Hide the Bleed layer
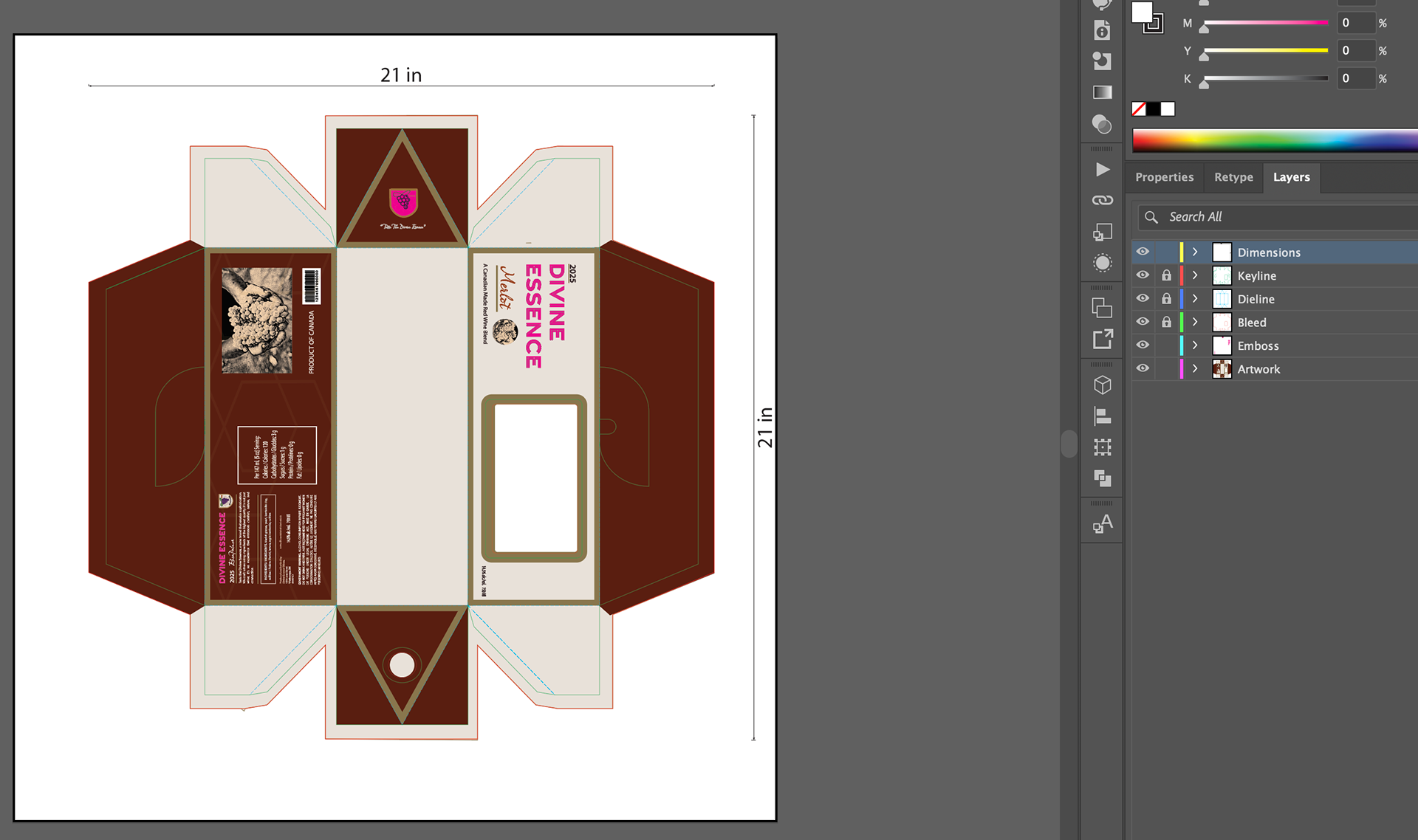 click(x=1143, y=322)
